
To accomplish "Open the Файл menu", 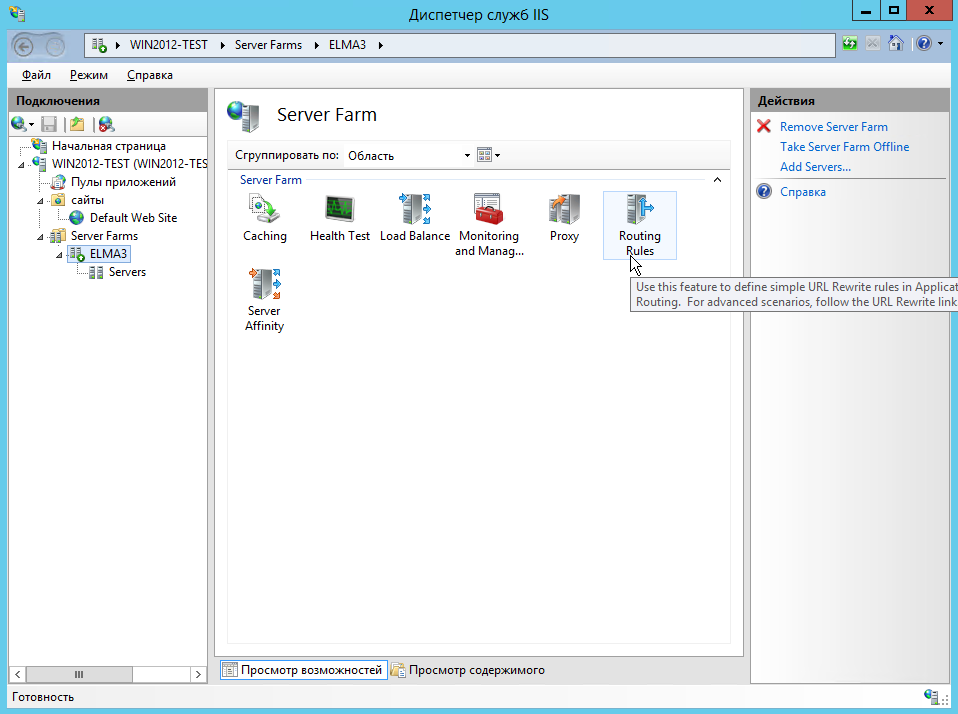I will coord(36,75).
